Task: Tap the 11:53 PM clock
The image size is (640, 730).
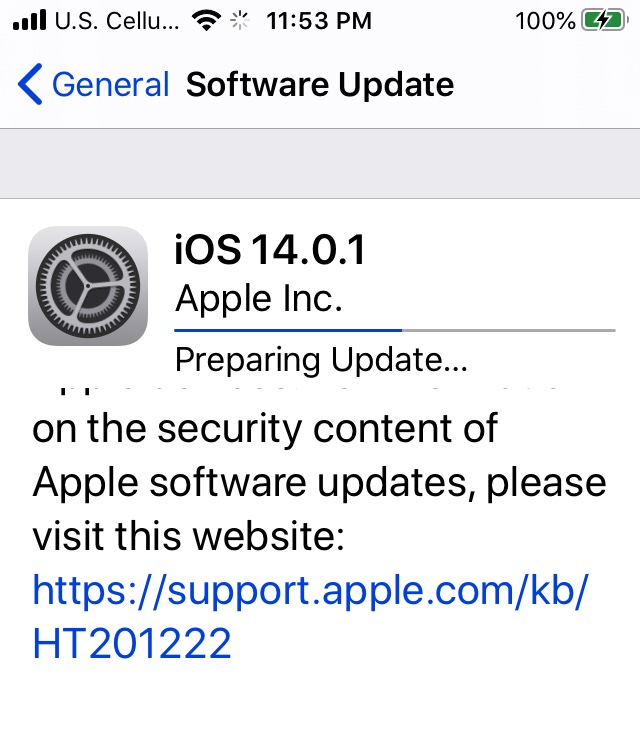Action: pyautogui.click(x=319, y=21)
